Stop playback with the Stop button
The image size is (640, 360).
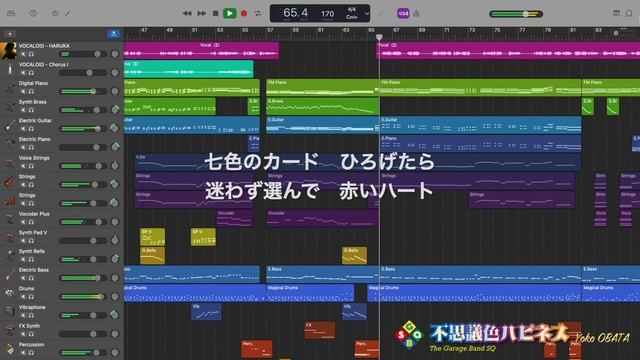point(216,13)
